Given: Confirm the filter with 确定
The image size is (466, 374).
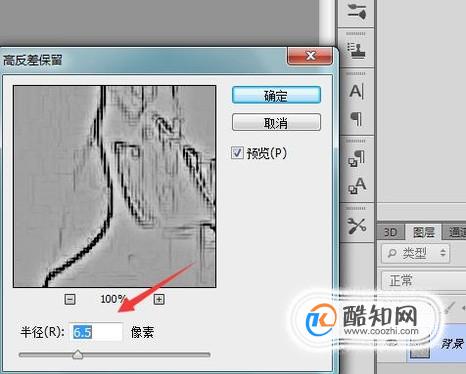Looking at the screenshot, I should tap(276, 95).
